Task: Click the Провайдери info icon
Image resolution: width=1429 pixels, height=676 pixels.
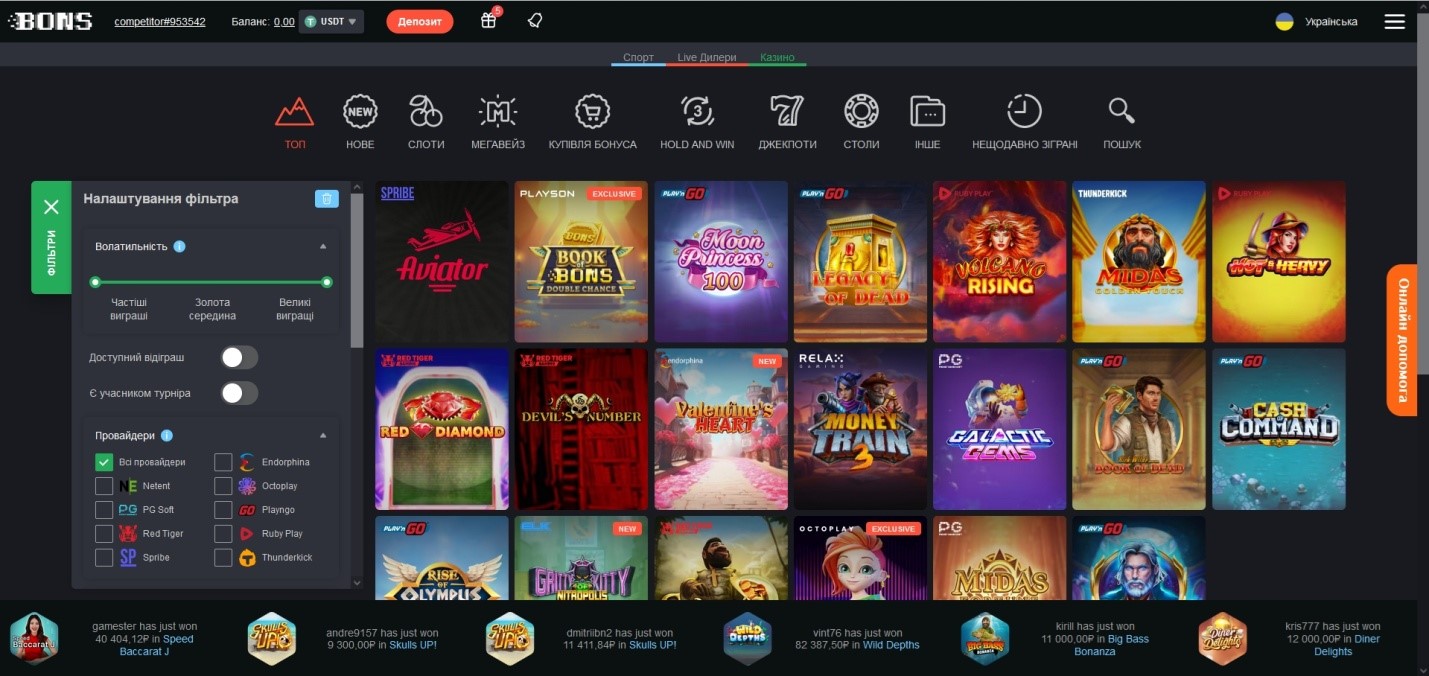Action: pos(166,436)
